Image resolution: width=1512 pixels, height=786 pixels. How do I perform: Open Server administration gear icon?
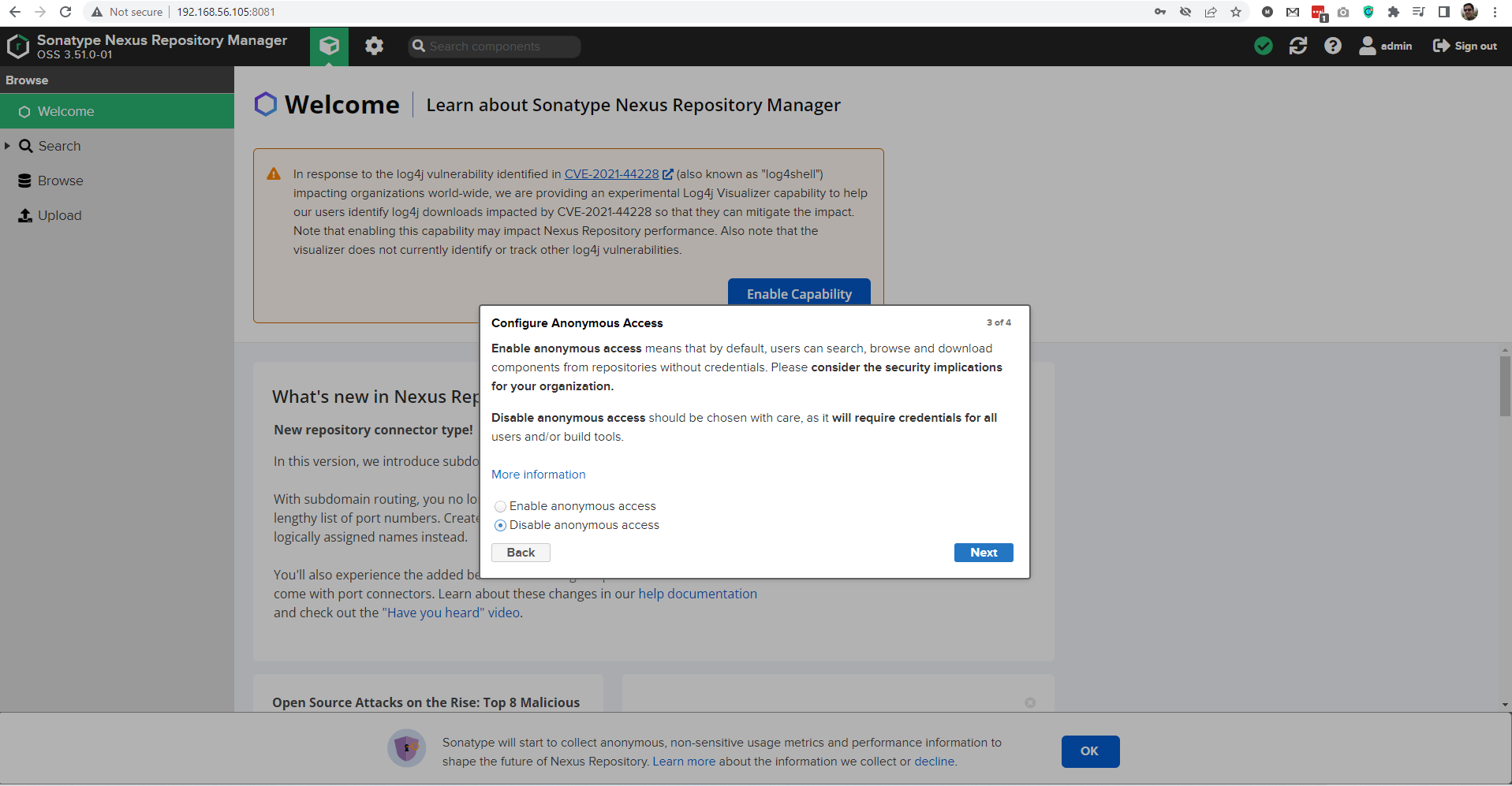click(374, 46)
